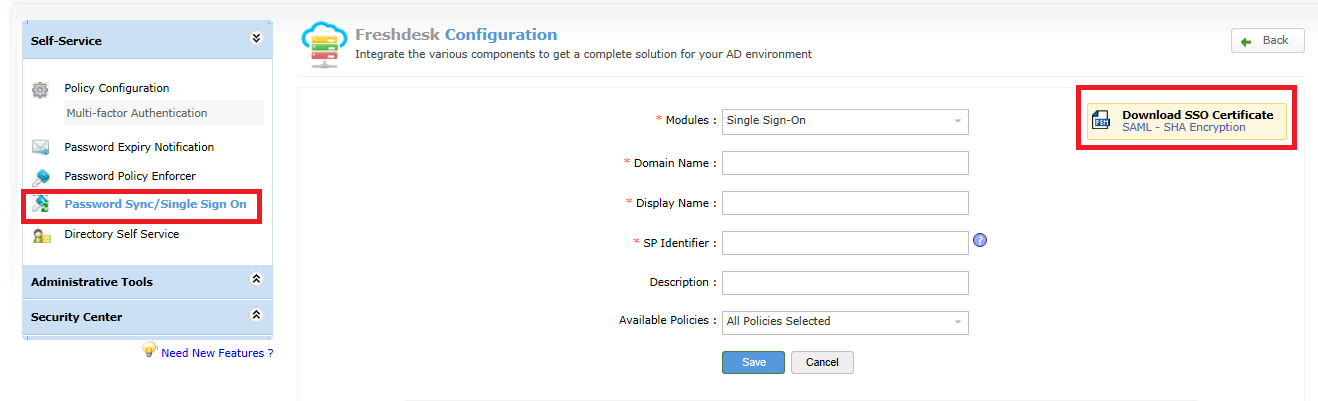Select Password Sync/Single Sign On menu item
The height and width of the screenshot is (401, 1318).
(155, 204)
